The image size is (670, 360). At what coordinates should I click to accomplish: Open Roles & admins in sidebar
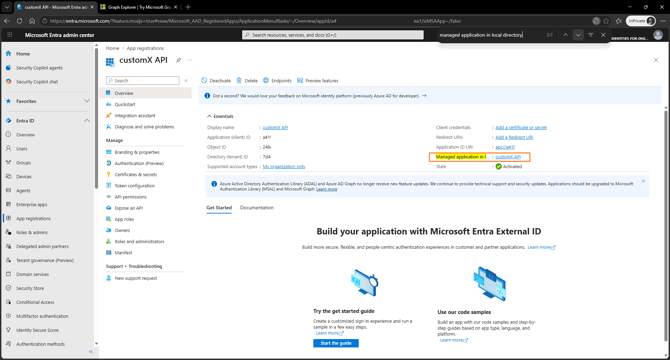tap(32, 232)
